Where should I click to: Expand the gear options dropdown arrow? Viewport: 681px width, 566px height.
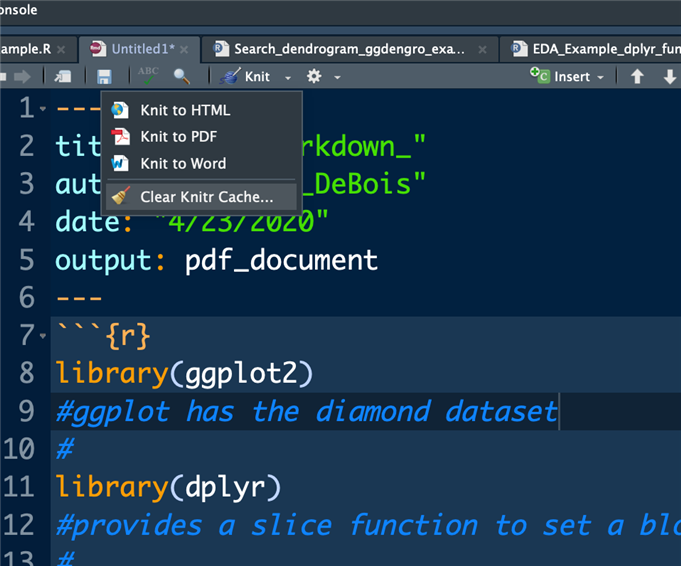pos(337,78)
